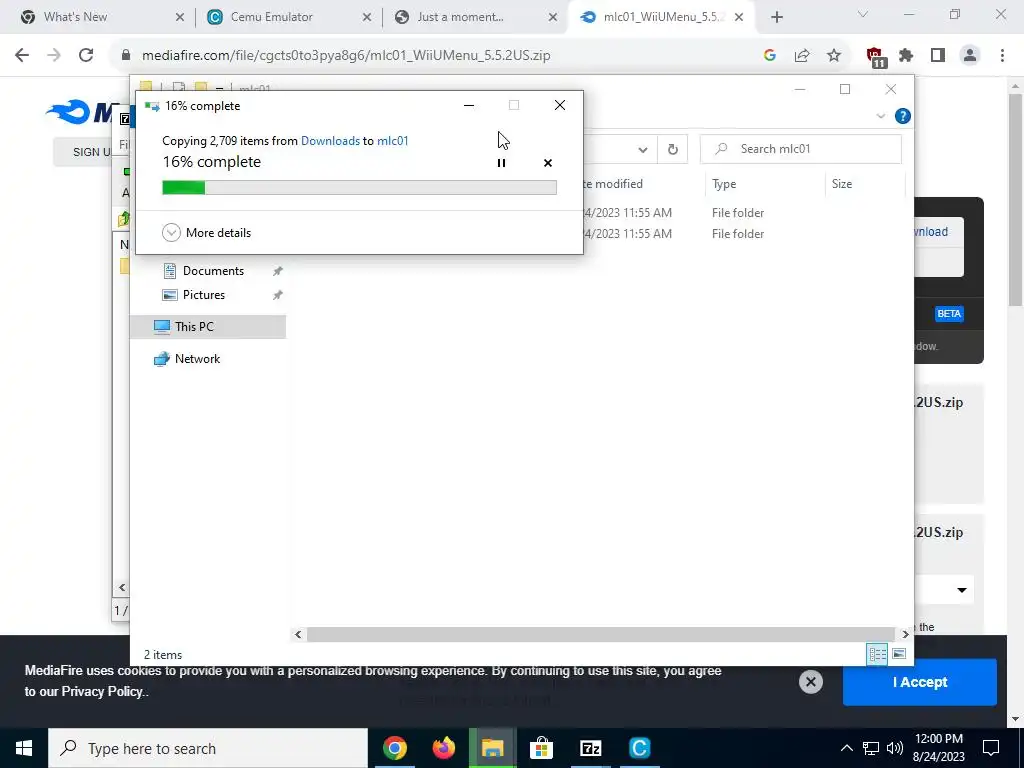The image size is (1024, 768).
Task: Open the uBlock extension icon
Action: pos(876,57)
